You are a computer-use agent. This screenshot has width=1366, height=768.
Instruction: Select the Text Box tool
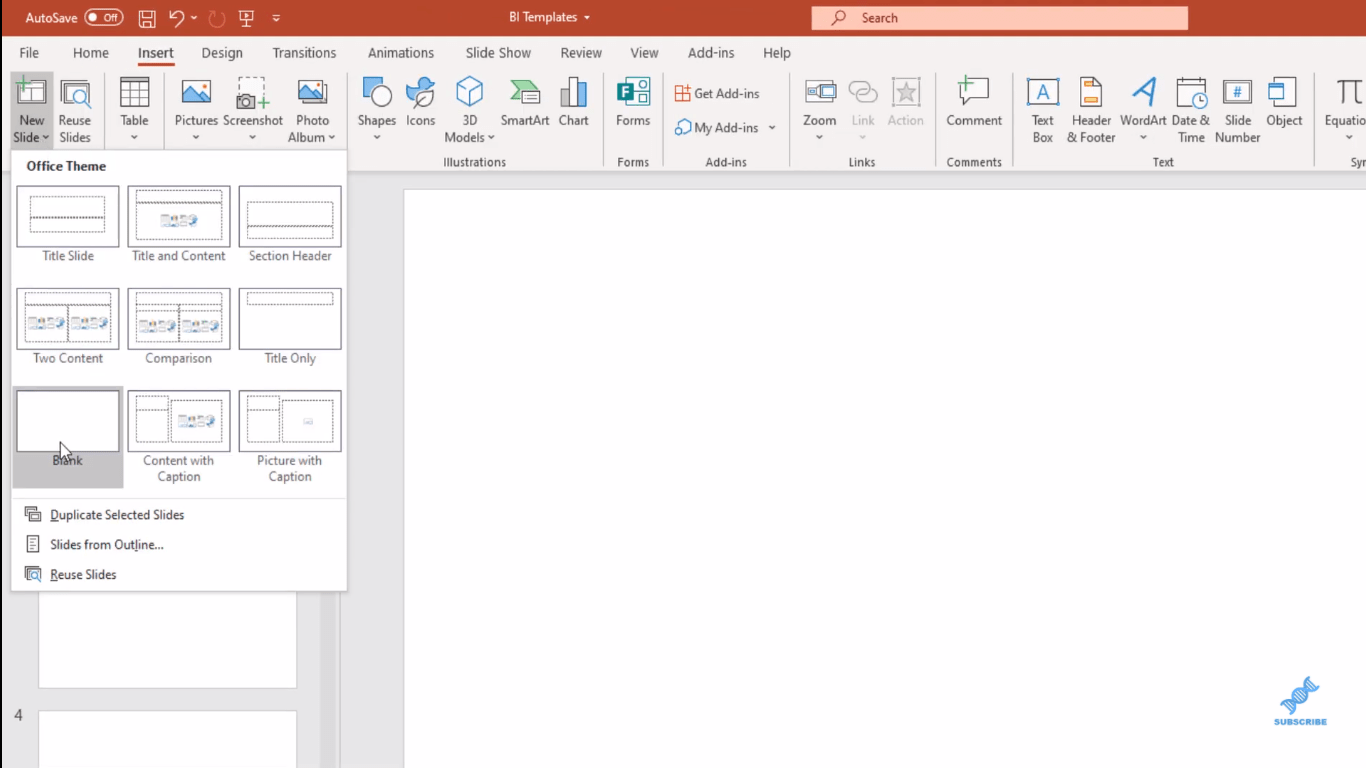pos(1043,111)
